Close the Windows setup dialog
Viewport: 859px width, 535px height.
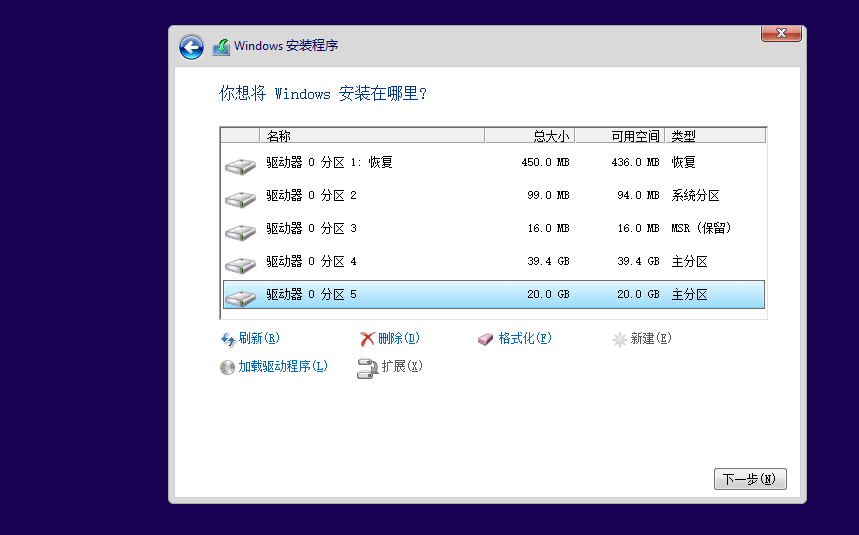pos(781,33)
